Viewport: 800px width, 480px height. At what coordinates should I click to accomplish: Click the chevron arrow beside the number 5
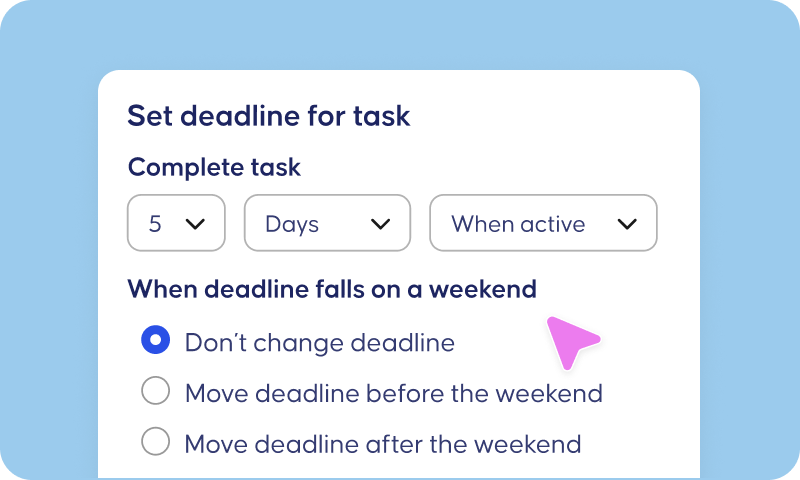[x=195, y=223]
